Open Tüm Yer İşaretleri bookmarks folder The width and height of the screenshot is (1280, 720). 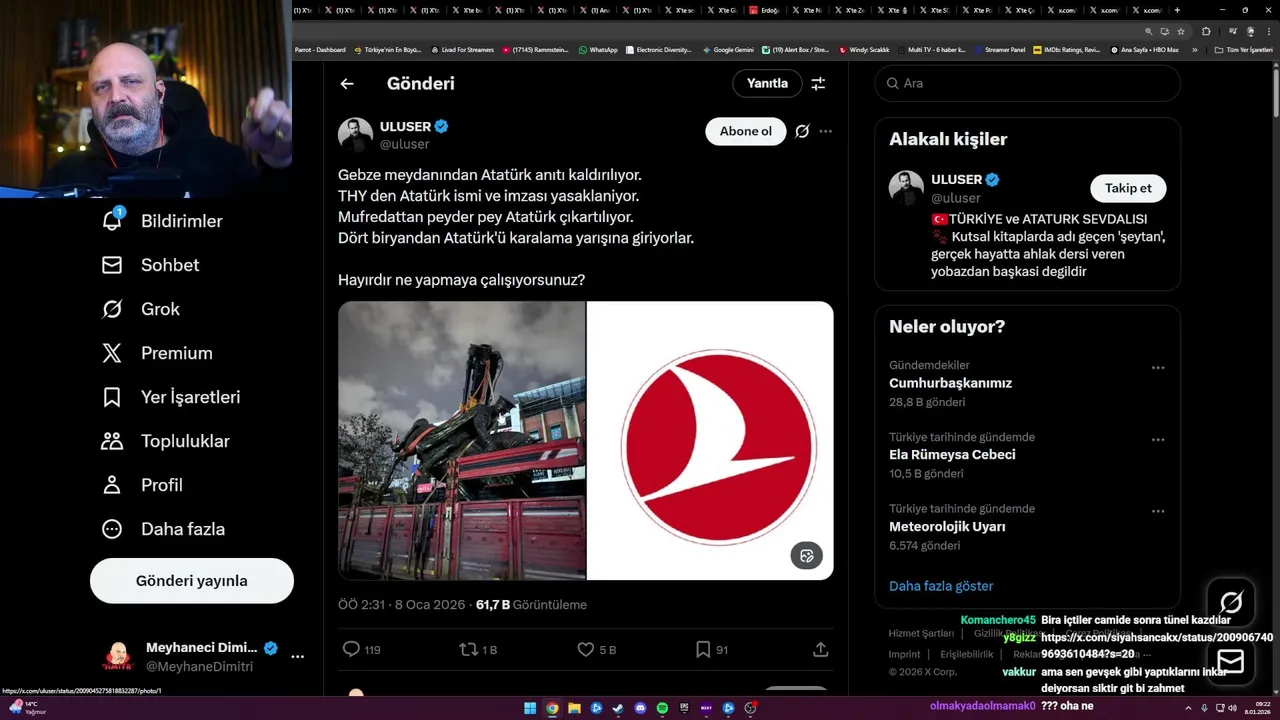point(1243,50)
